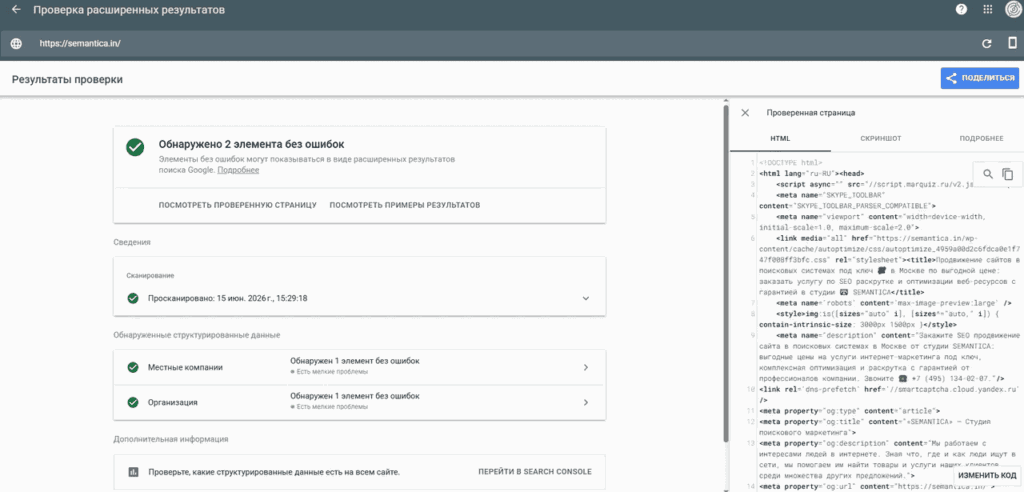Switch to the «Подробнее» tab
1024x492 pixels.
click(981, 139)
